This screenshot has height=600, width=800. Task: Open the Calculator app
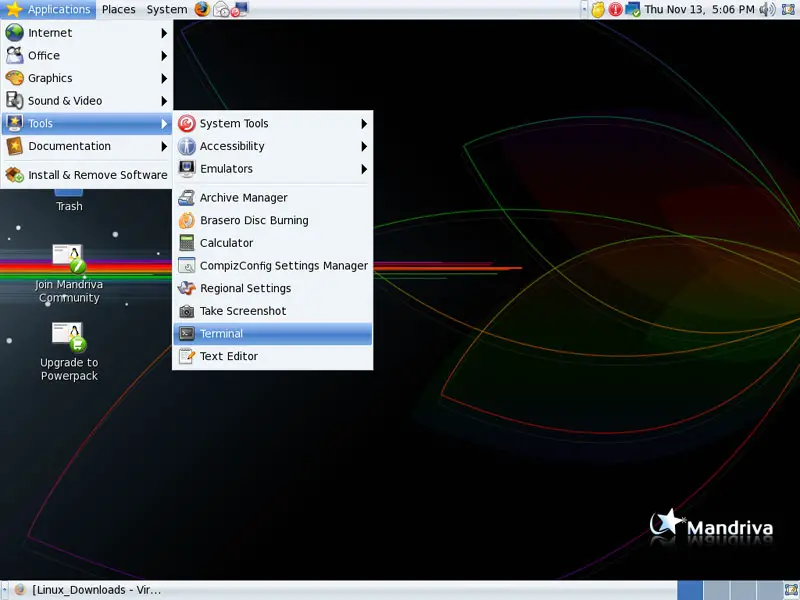pos(273,243)
